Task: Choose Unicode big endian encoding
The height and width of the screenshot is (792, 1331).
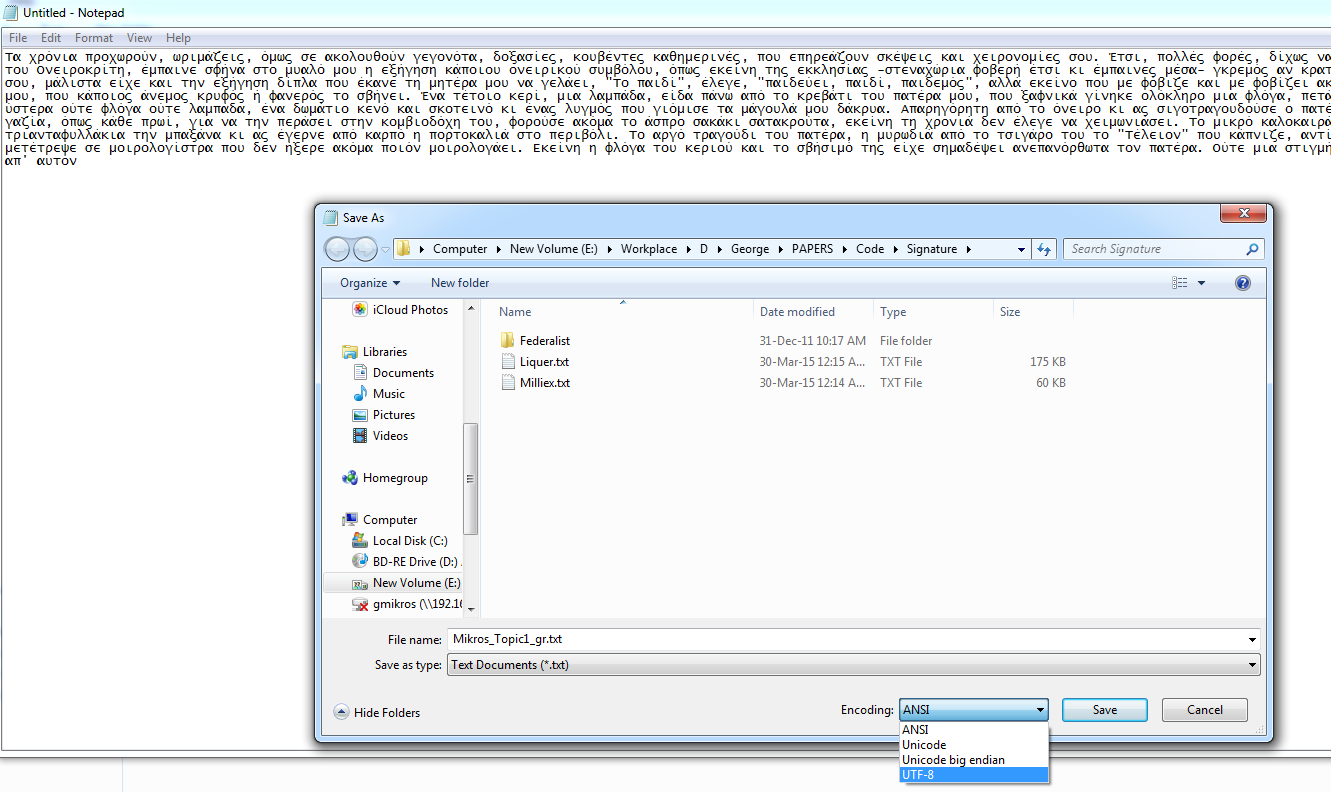Action: click(x=974, y=760)
